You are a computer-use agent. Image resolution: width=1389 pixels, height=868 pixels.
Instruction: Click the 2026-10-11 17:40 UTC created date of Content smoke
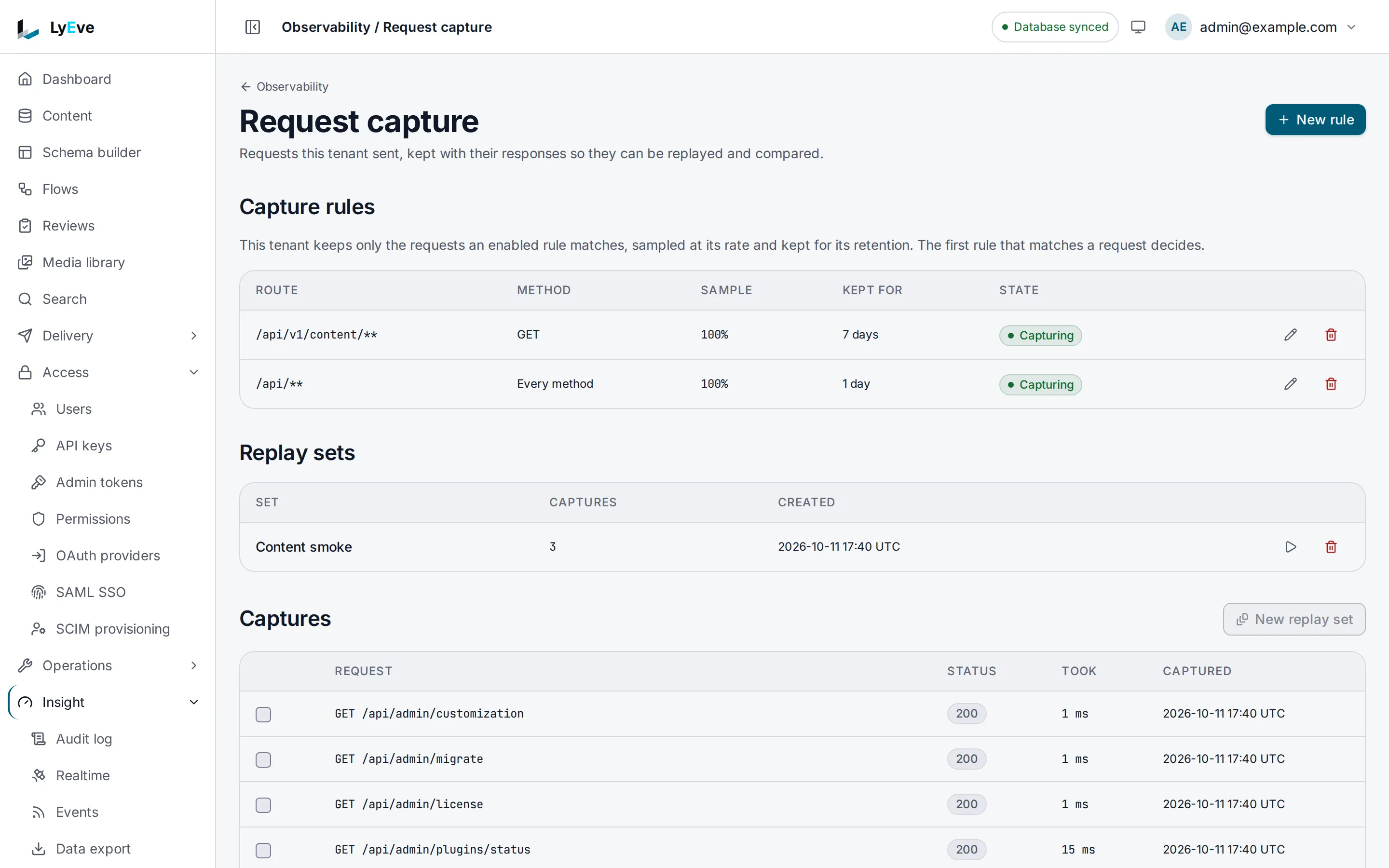click(x=839, y=547)
